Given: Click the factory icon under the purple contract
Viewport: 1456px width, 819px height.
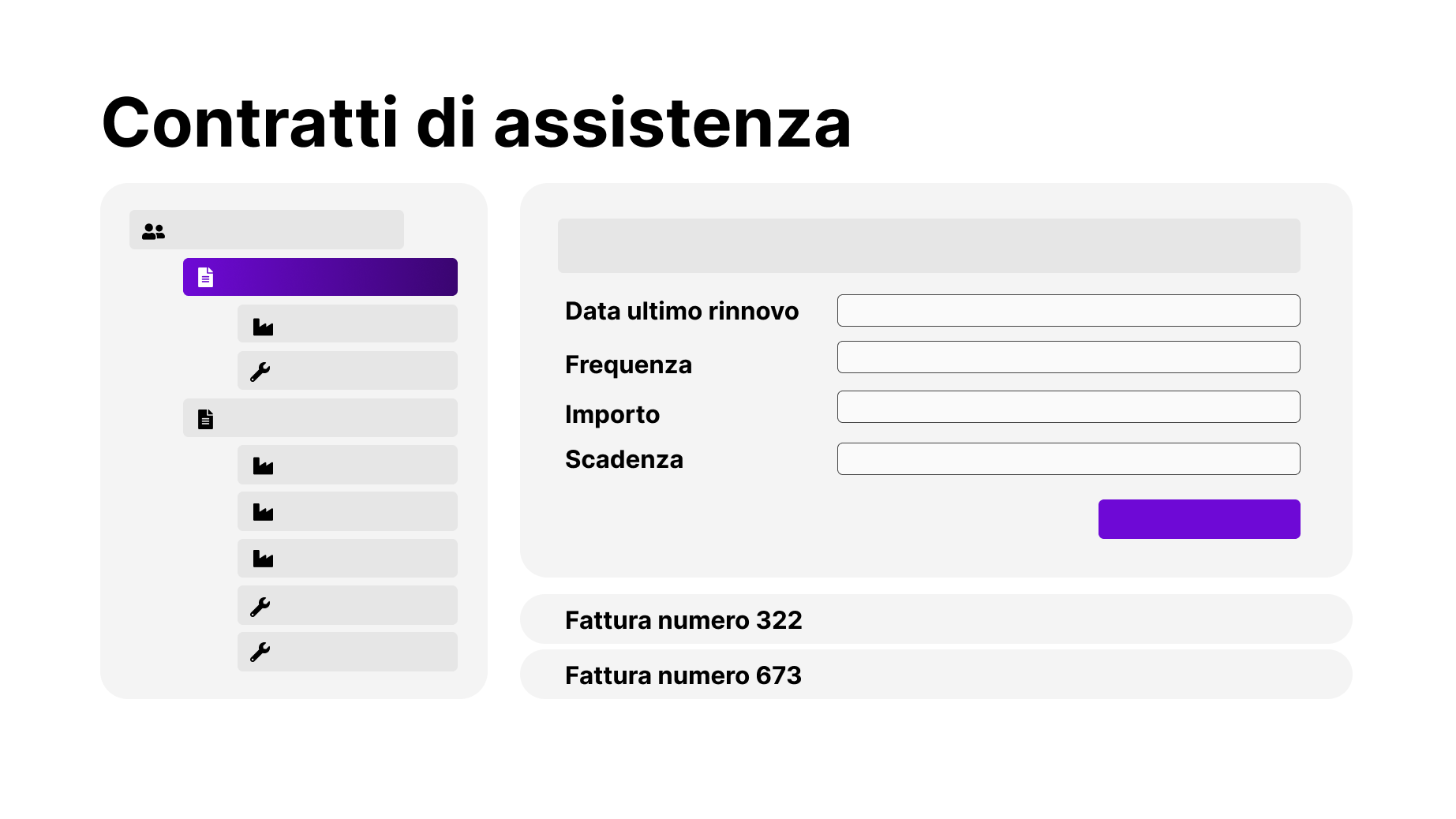Looking at the screenshot, I should 263,327.
